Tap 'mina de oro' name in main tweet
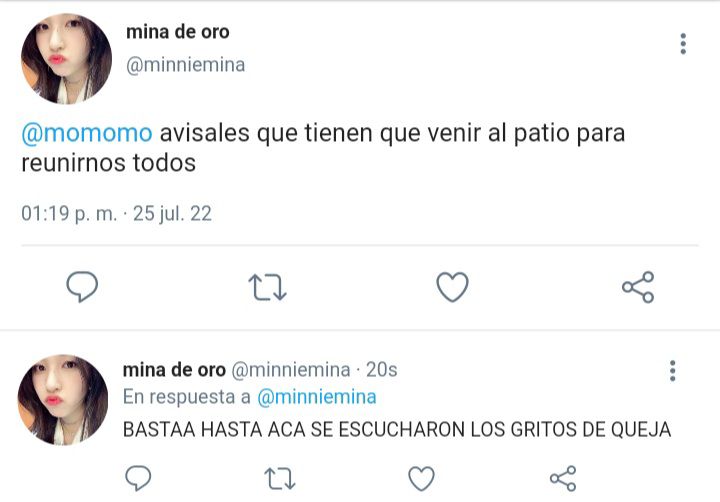720x502 pixels. coord(178,32)
